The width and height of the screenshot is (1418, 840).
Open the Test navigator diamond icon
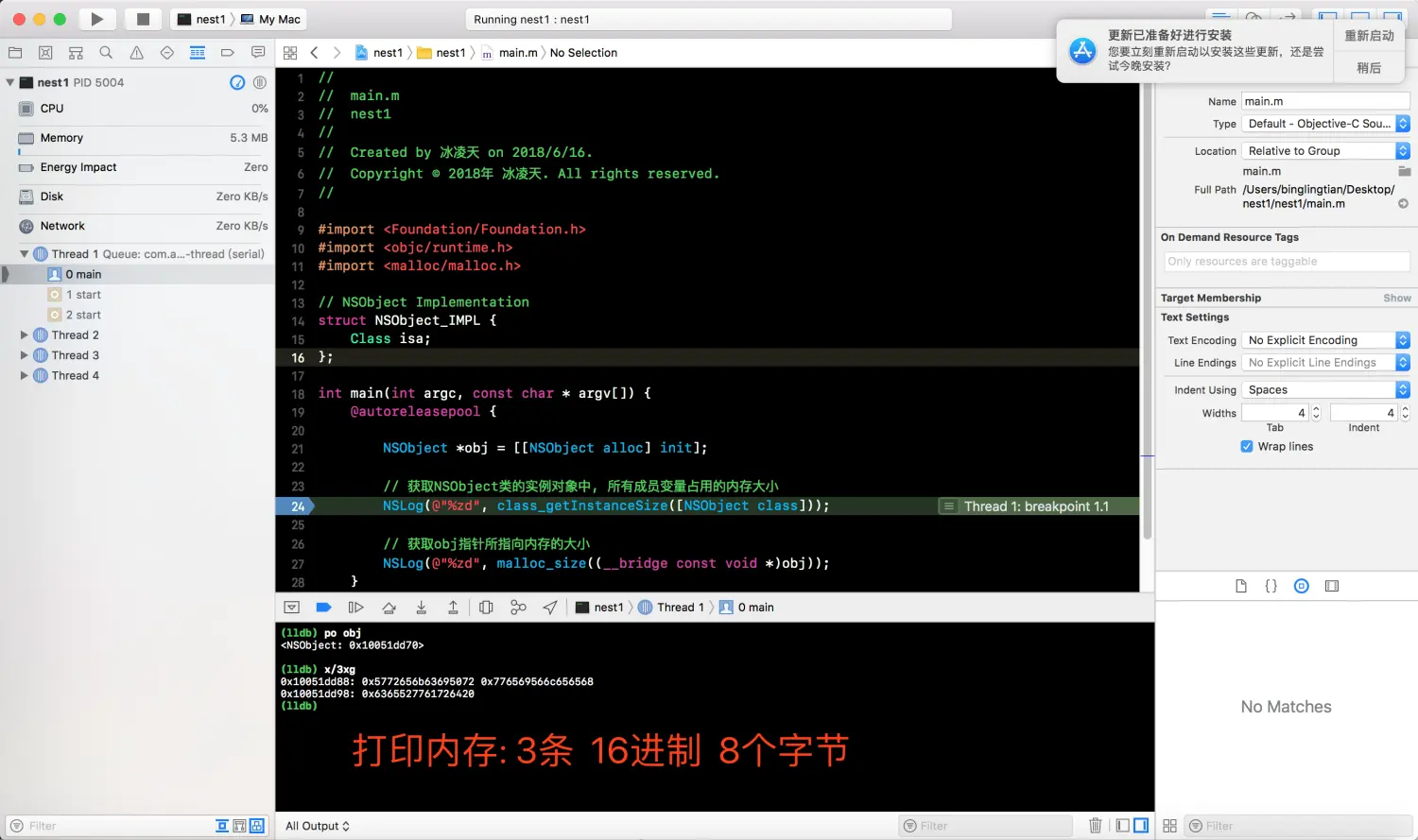click(x=166, y=53)
